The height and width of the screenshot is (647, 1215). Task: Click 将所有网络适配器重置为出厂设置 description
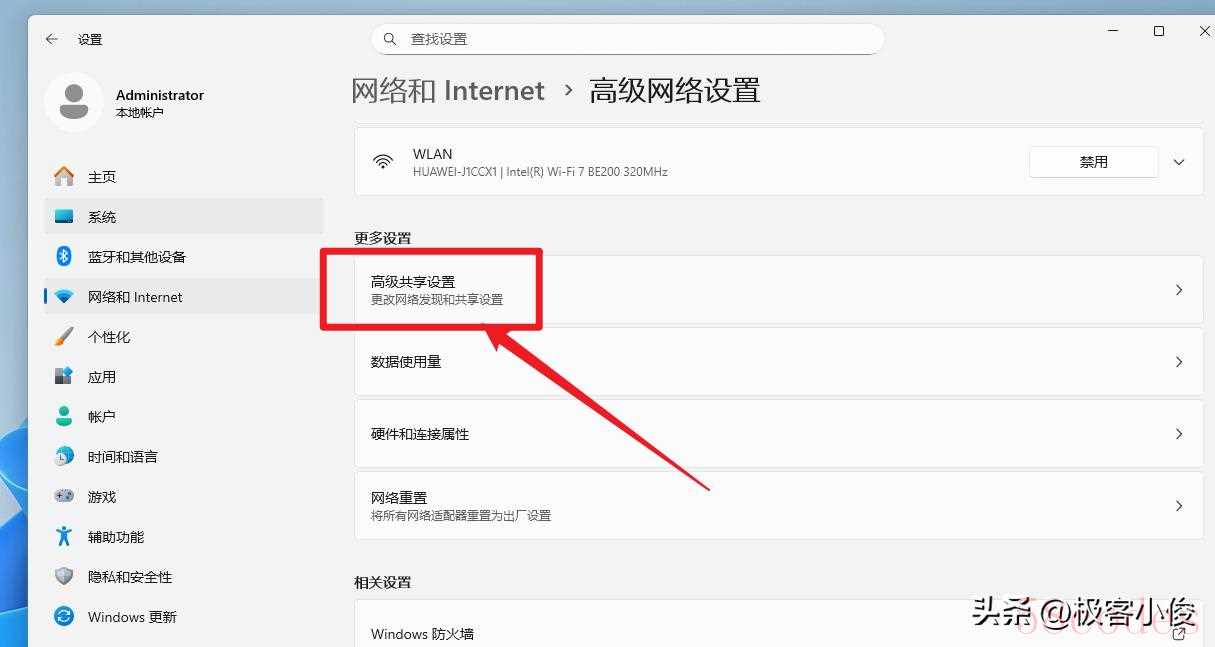[461, 516]
